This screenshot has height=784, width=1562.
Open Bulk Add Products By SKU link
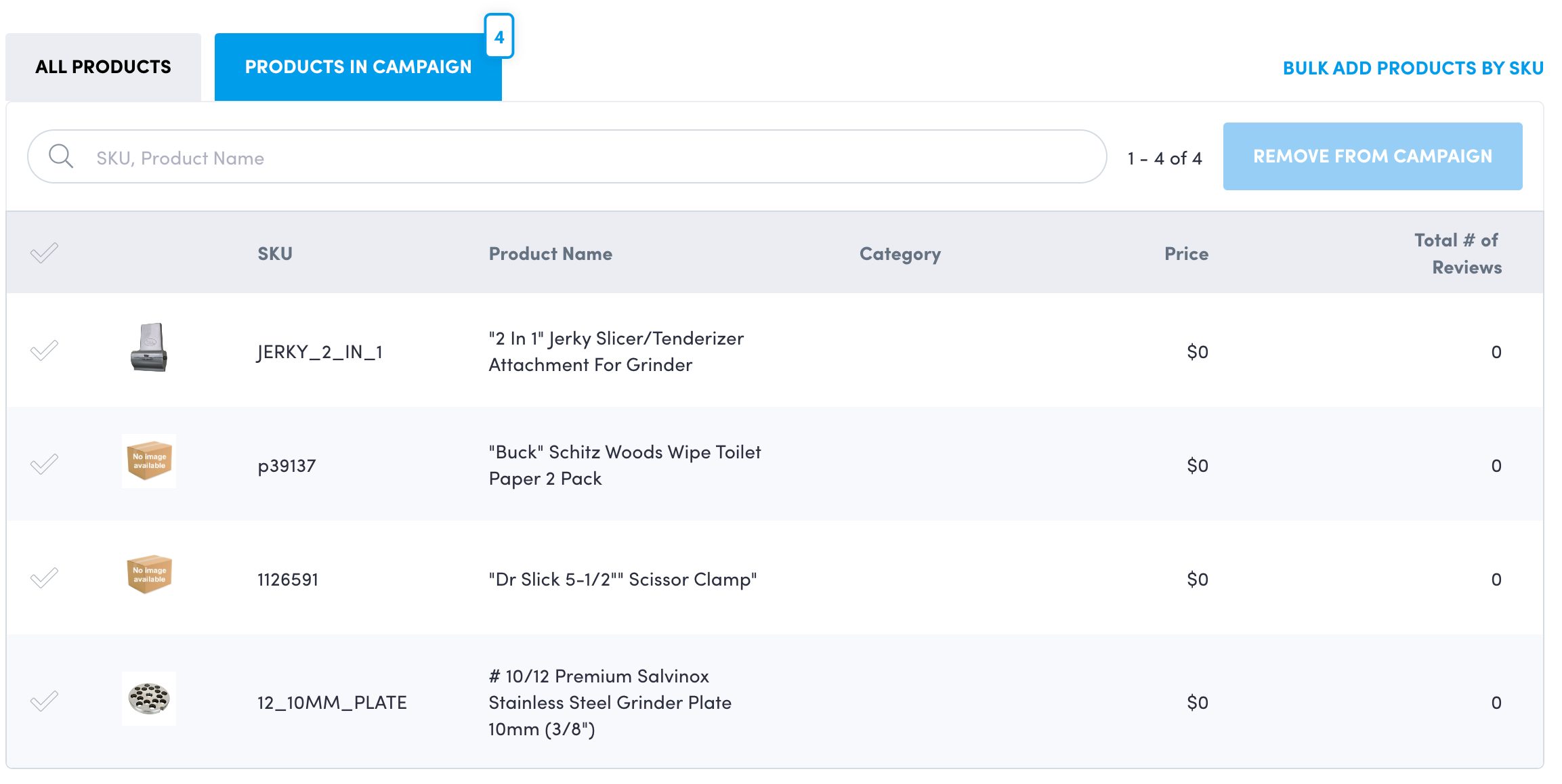(x=1413, y=68)
